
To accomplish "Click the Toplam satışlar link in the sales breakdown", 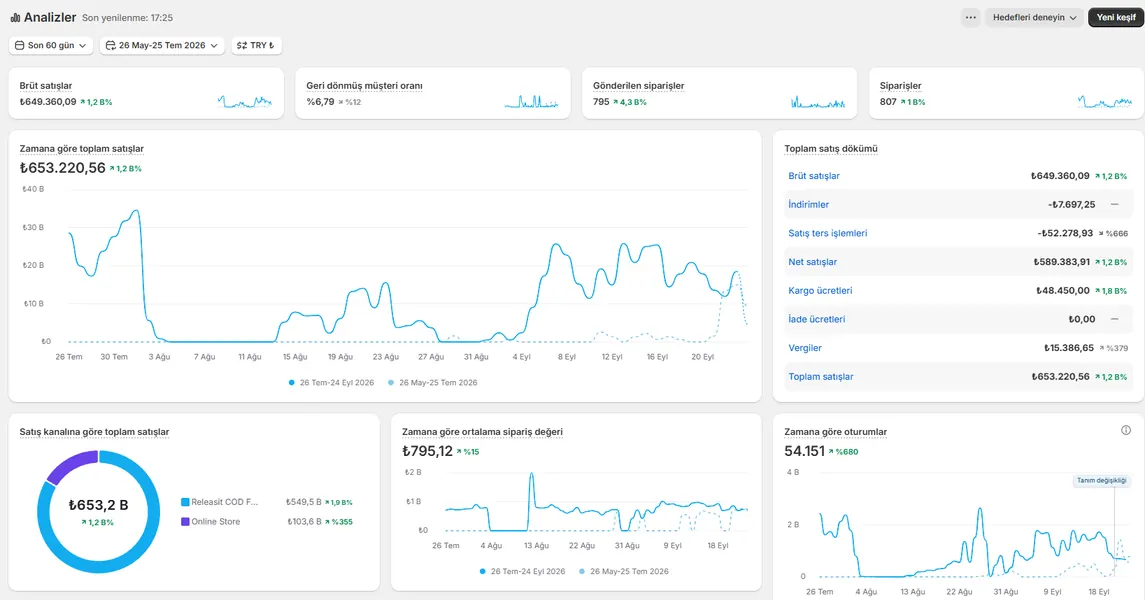I will tap(821, 377).
